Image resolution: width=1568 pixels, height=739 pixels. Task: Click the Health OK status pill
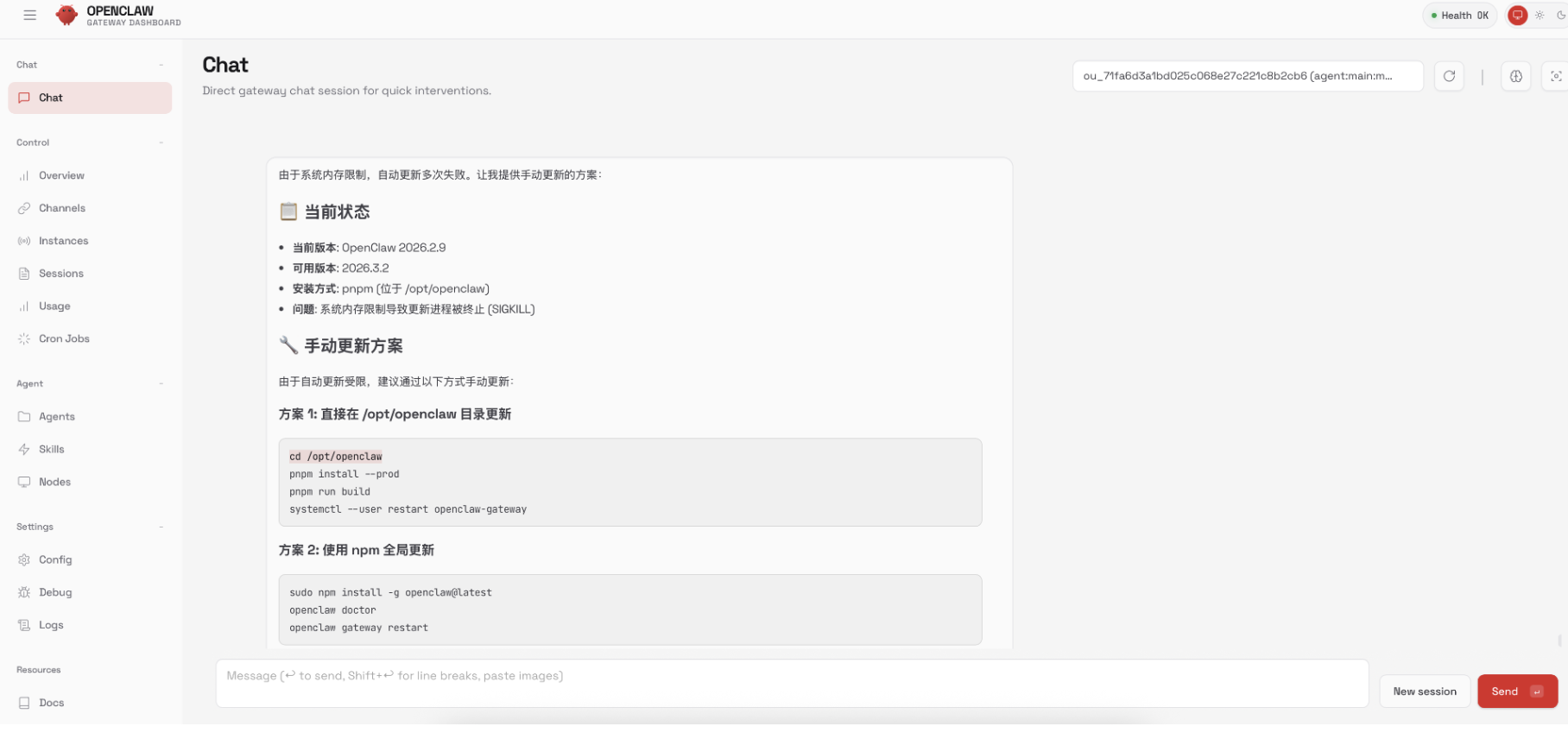(x=1460, y=16)
